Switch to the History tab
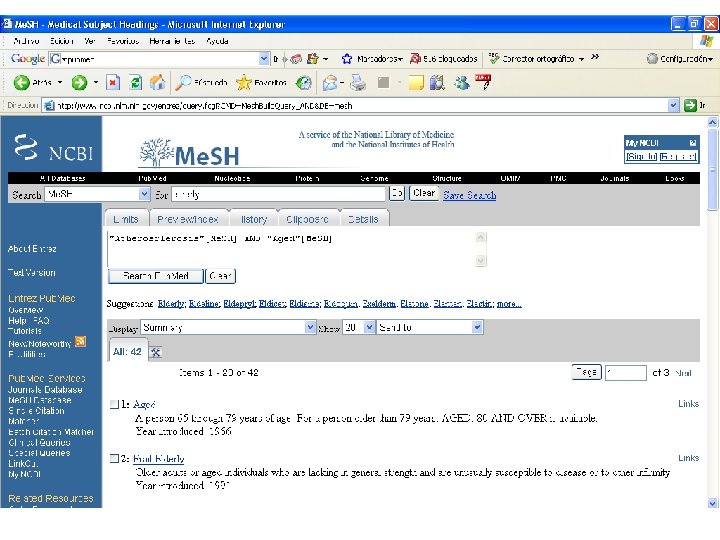This screenshot has height=540, width=720. pos(254,219)
